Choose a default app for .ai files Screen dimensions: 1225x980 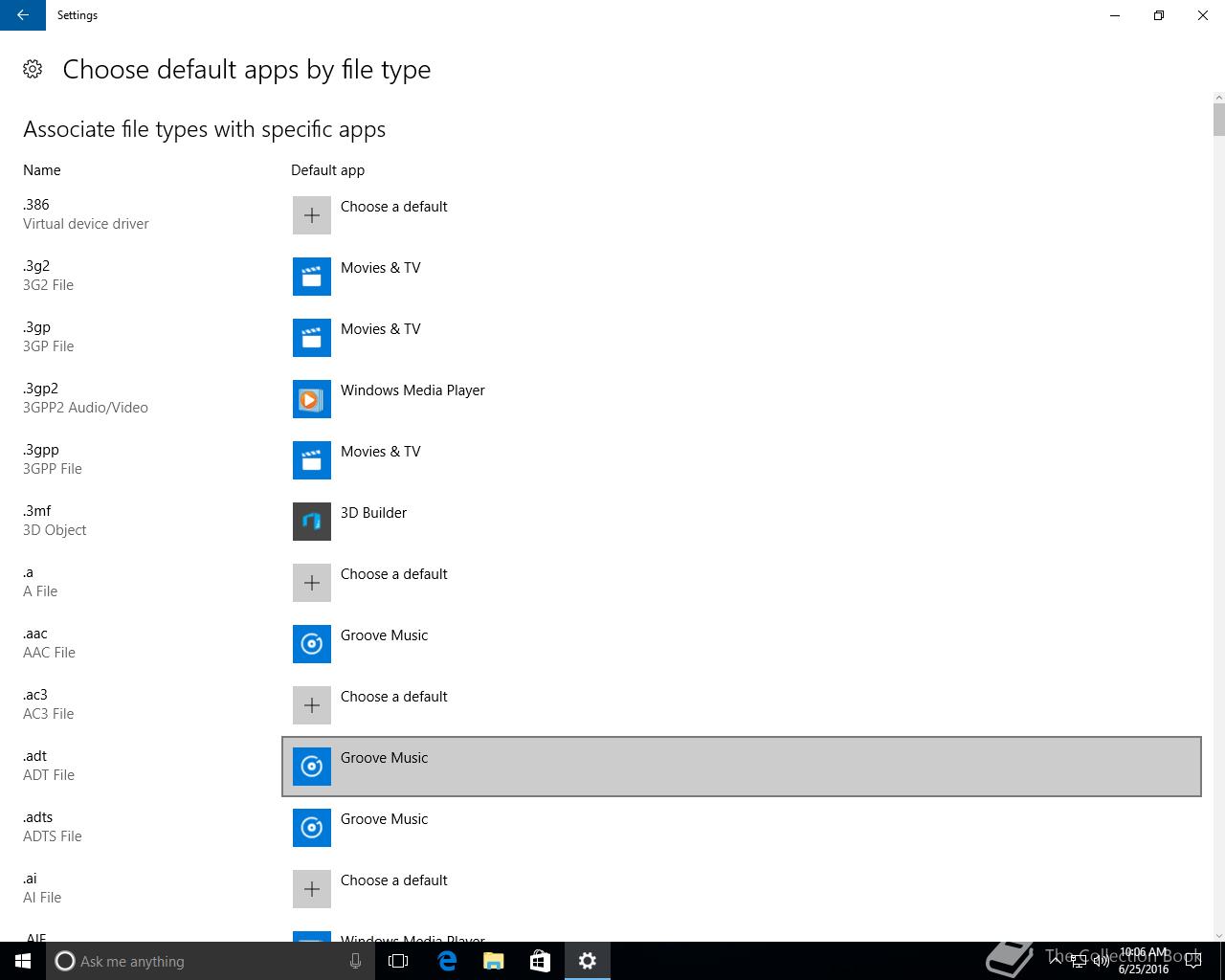[x=393, y=880]
